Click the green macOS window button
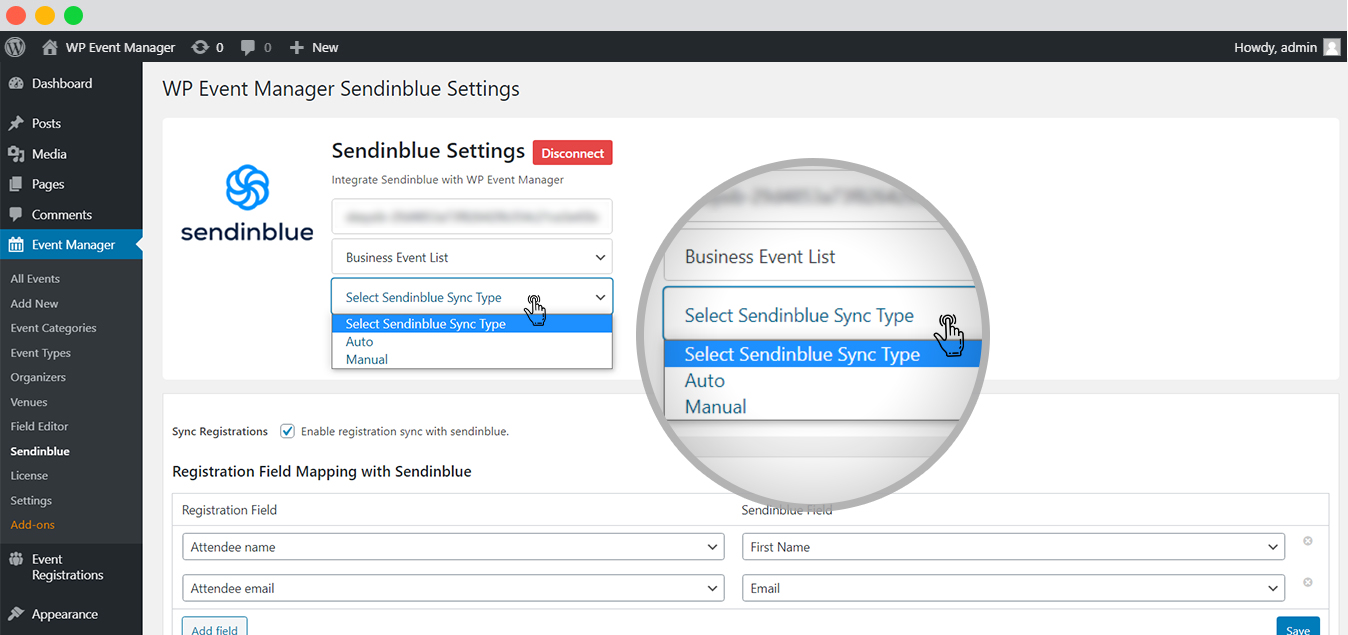This screenshot has width=1348, height=635. tap(73, 15)
